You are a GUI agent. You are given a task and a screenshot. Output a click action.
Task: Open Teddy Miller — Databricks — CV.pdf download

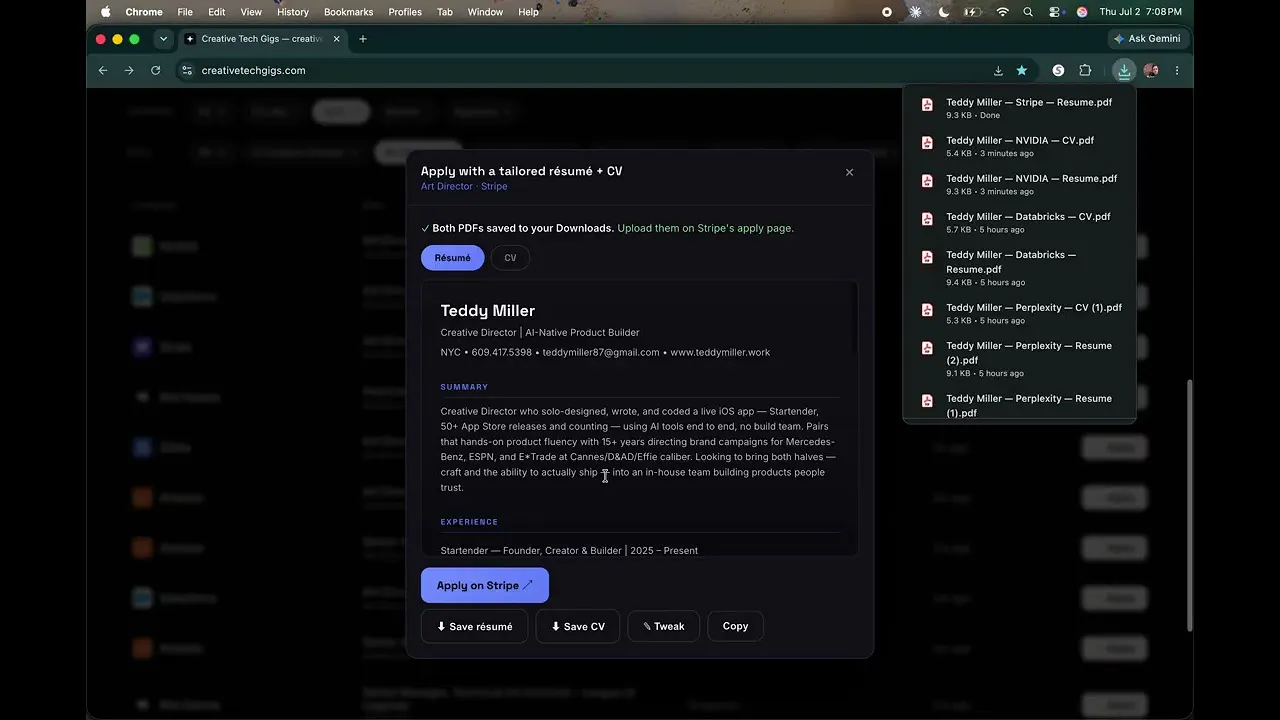tap(1019, 222)
